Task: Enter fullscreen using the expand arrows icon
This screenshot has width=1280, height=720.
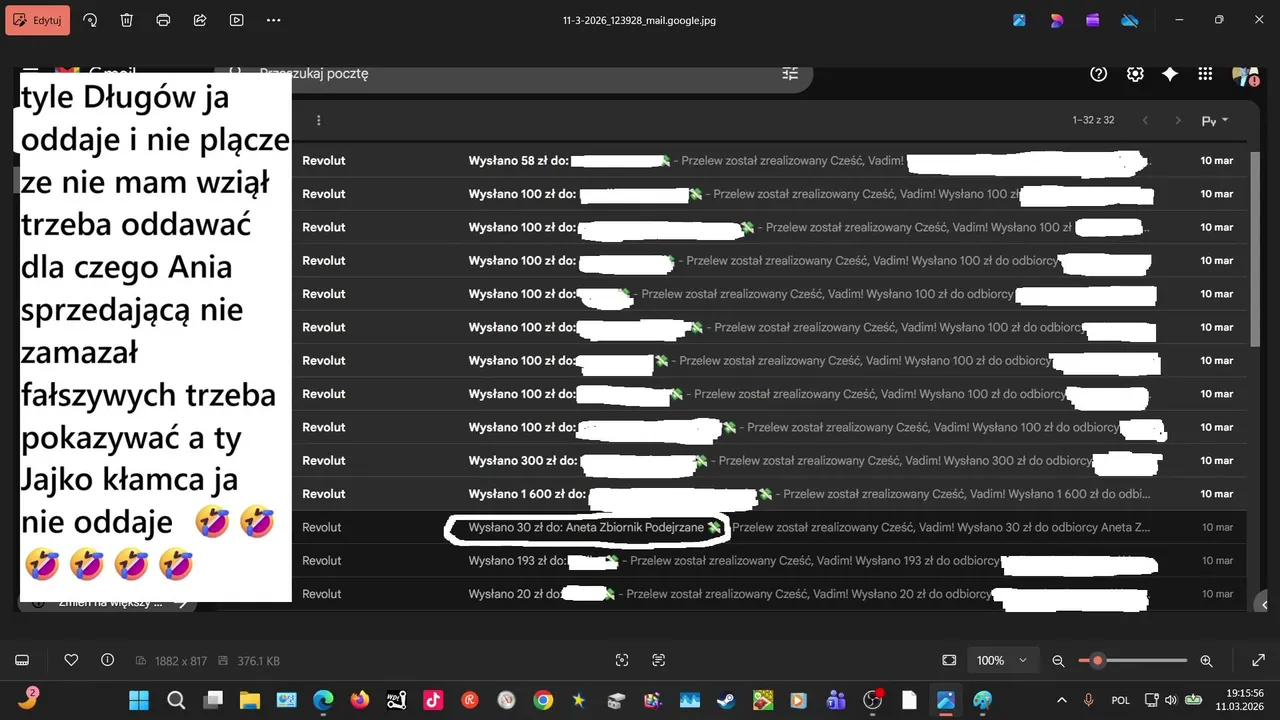Action: [1259, 660]
